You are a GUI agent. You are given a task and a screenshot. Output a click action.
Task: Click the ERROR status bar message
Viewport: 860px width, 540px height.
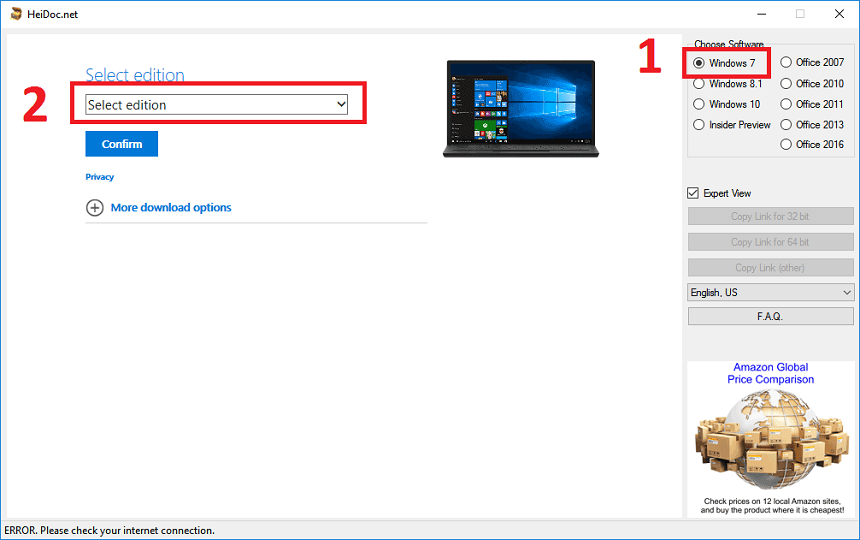pyautogui.click(x=110, y=531)
